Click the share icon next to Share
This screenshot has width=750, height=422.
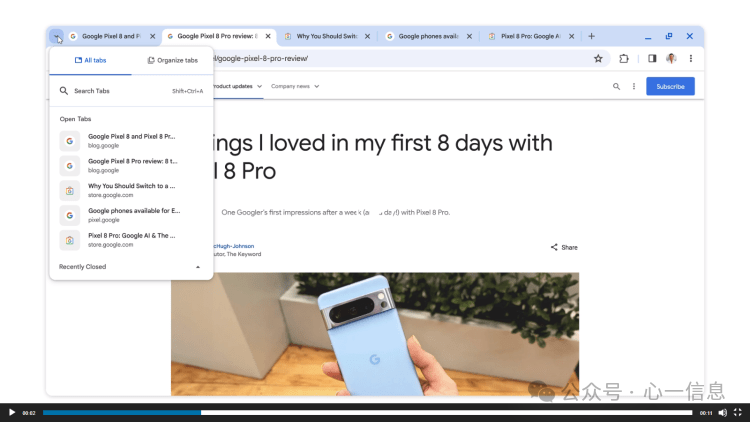point(554,247)
